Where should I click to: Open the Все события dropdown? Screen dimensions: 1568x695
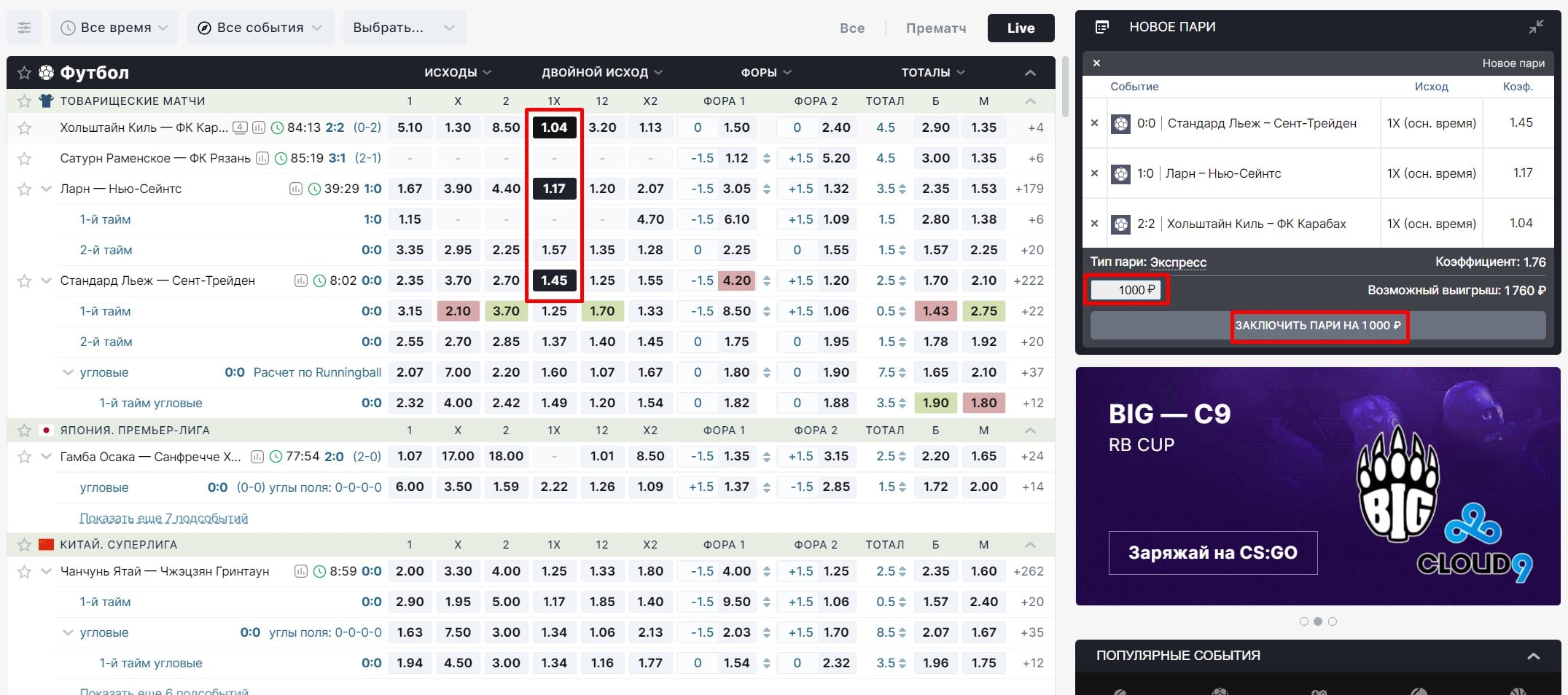260,28
